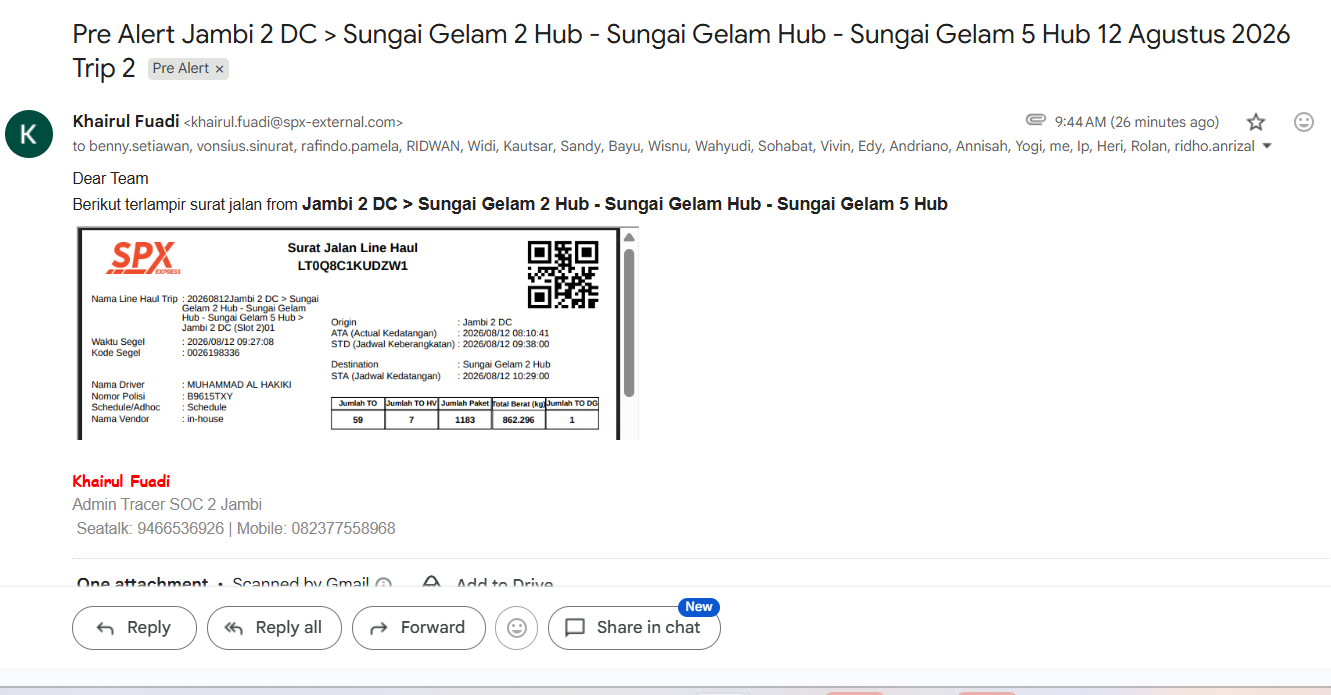Click the Kode Segel value 0026198336
Image resolution: width=1331 pixels, height=695 pixels.
click(x=213, y=353)
